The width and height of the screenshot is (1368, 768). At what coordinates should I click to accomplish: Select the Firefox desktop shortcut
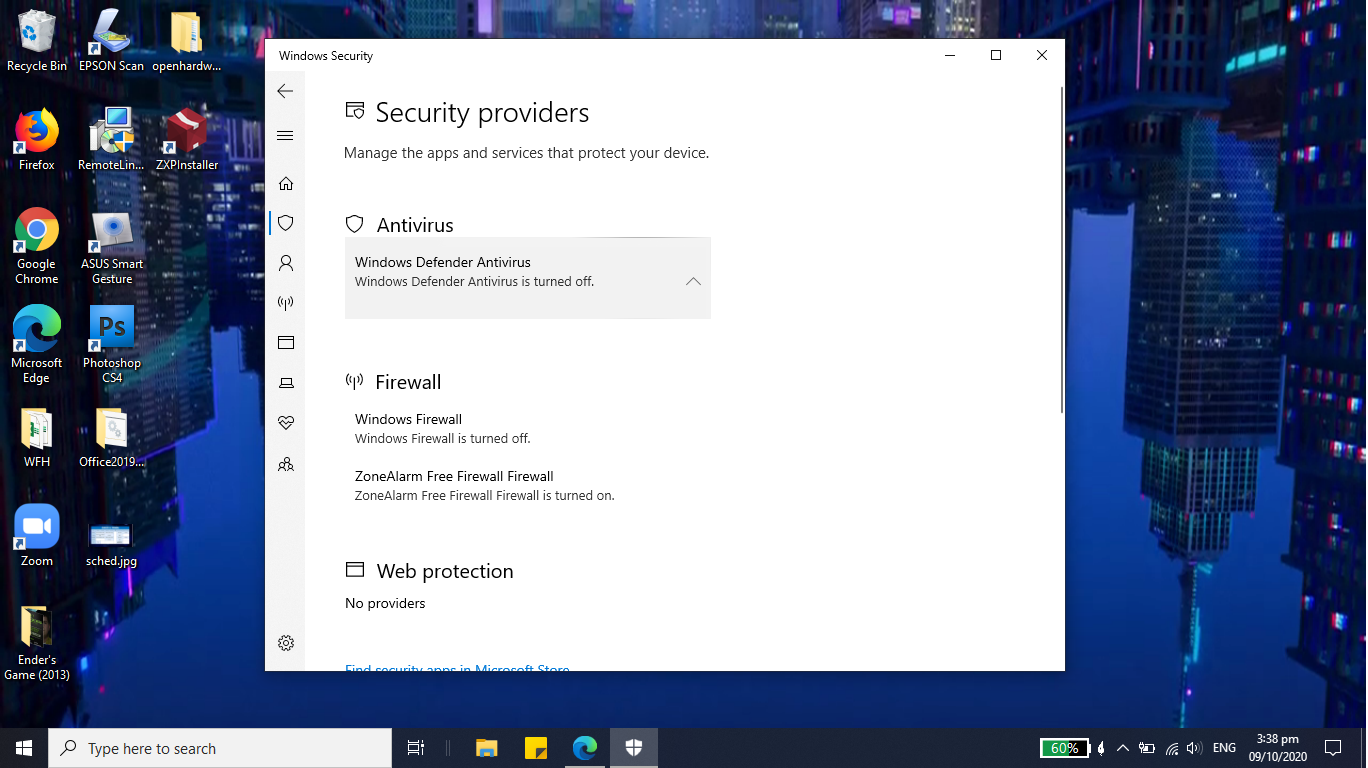pos(37,140)
